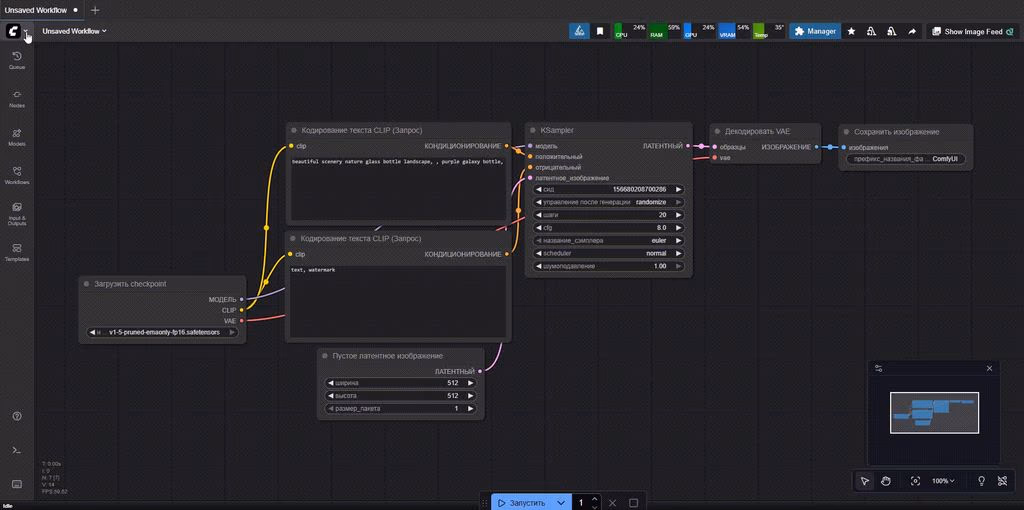Open the Models sidebar panel

(17, 137)
